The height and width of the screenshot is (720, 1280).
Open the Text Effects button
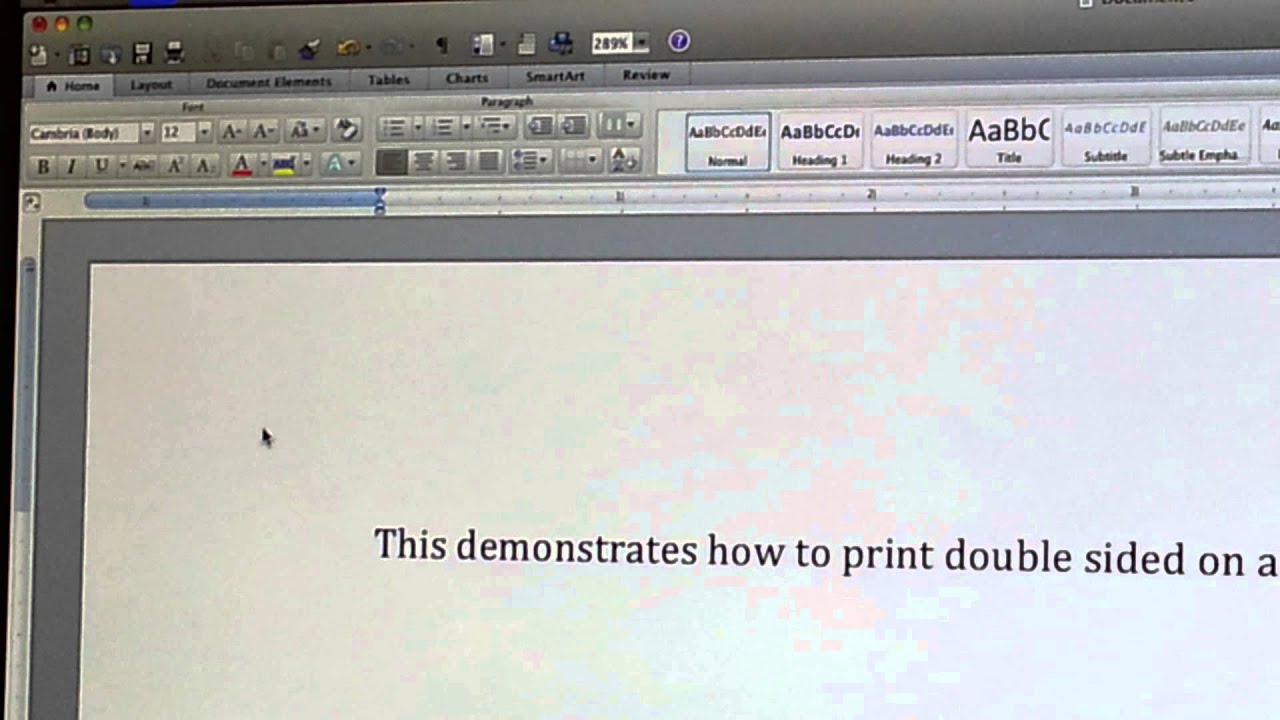[339, 162]
